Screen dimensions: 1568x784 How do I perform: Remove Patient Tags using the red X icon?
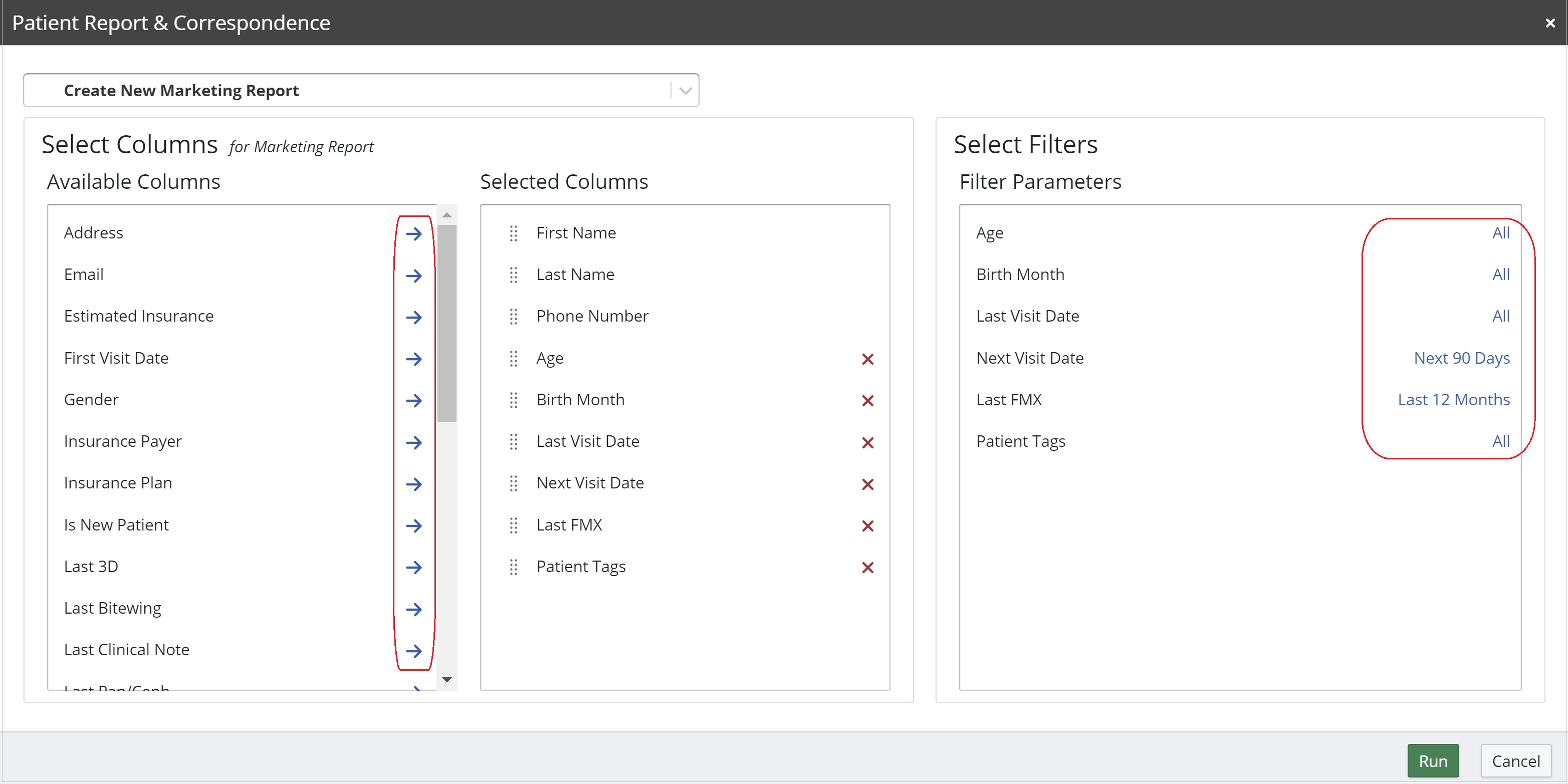pyautogui.click(x=867, y=567)
